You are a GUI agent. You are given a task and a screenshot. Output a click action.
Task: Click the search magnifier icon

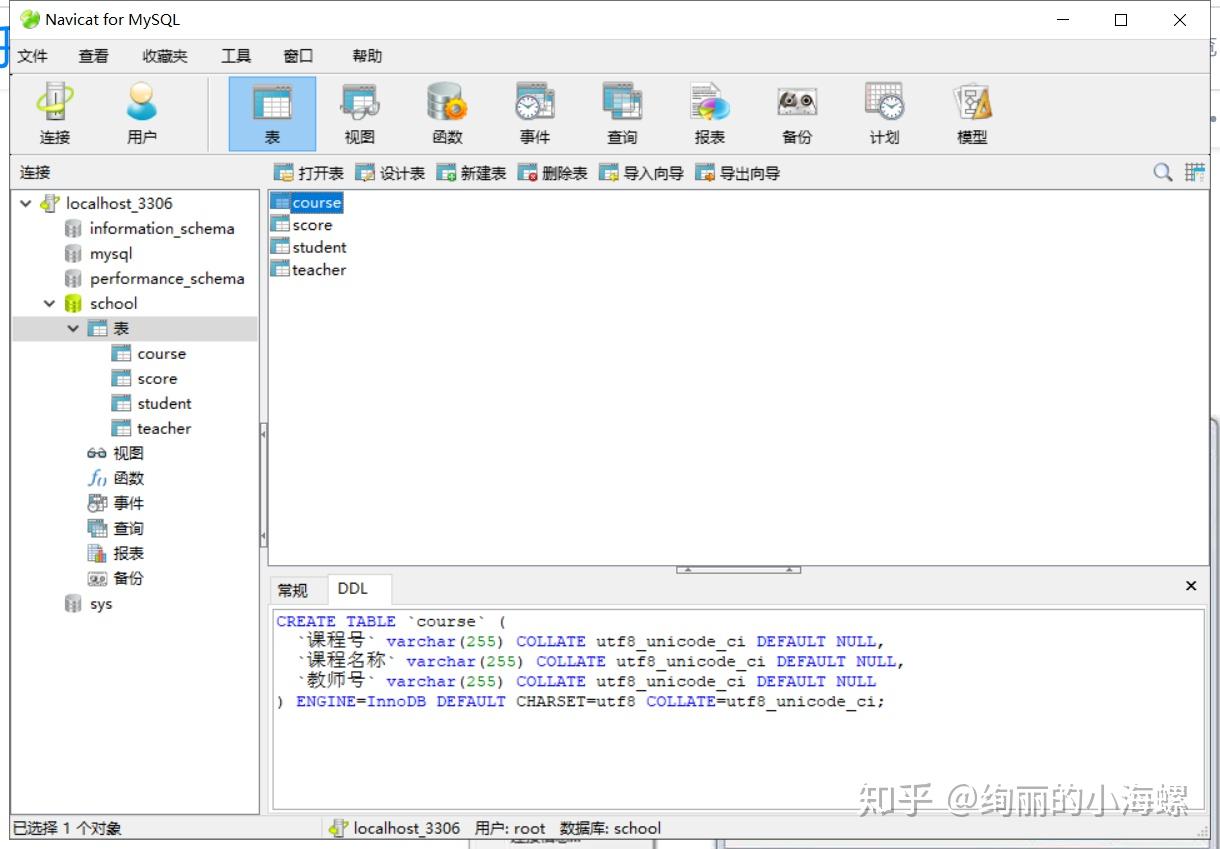click(x=1163, y=172)
